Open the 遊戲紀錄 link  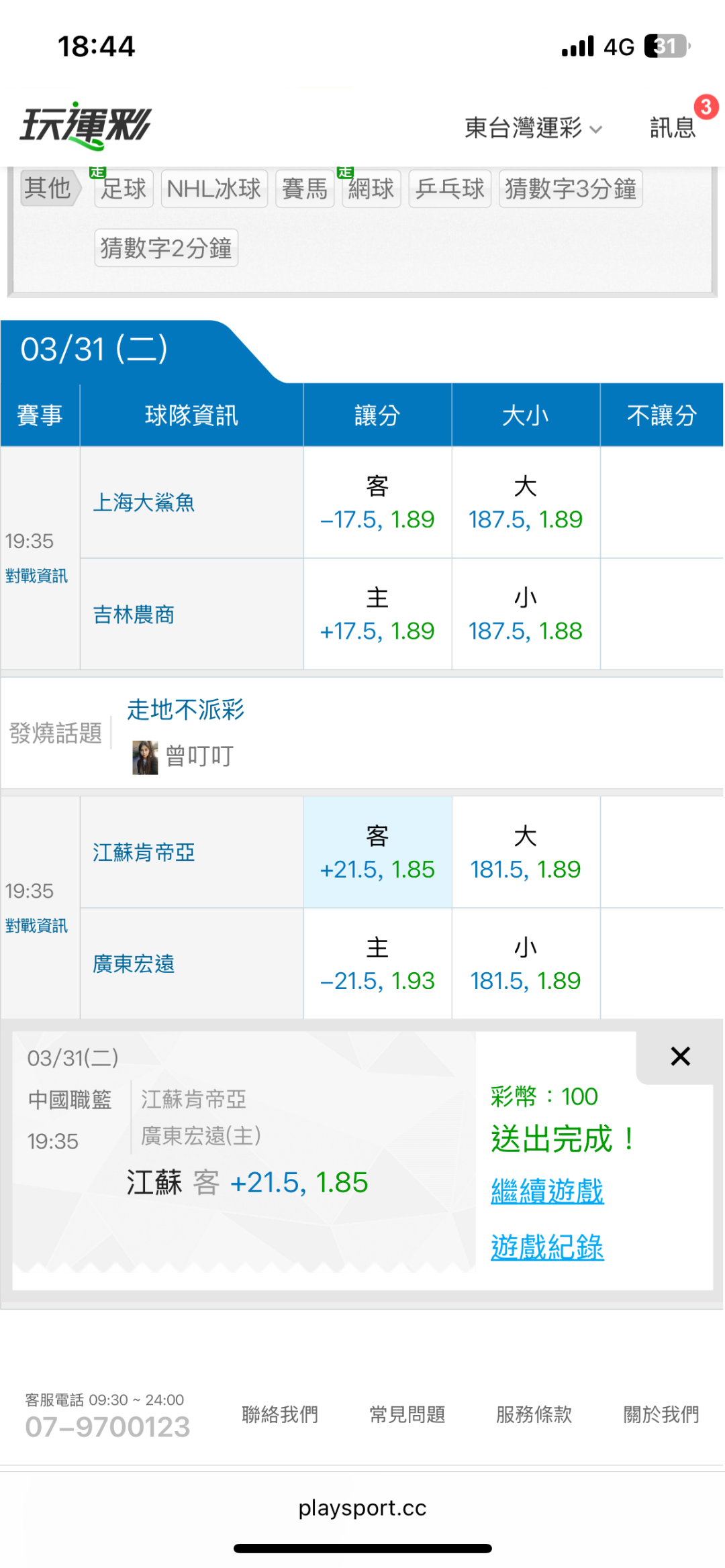point(547,1247)
